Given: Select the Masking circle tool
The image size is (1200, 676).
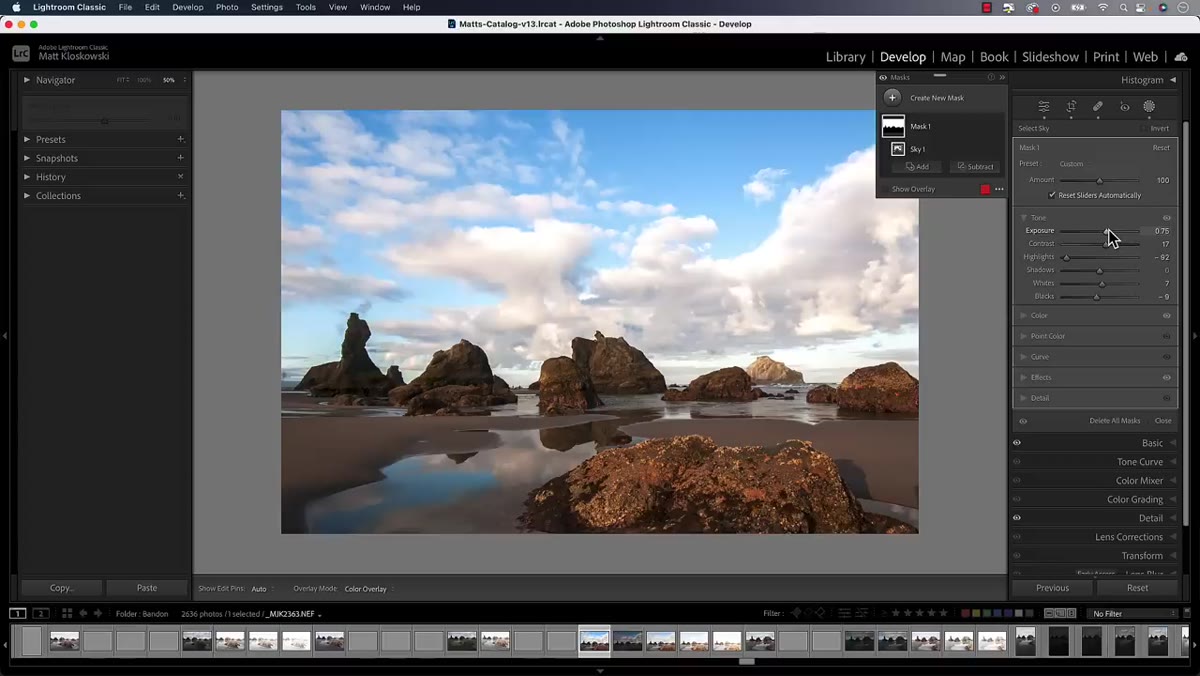Looking at the screenshot, I should pyautogui.click(x=1149, y=106).
